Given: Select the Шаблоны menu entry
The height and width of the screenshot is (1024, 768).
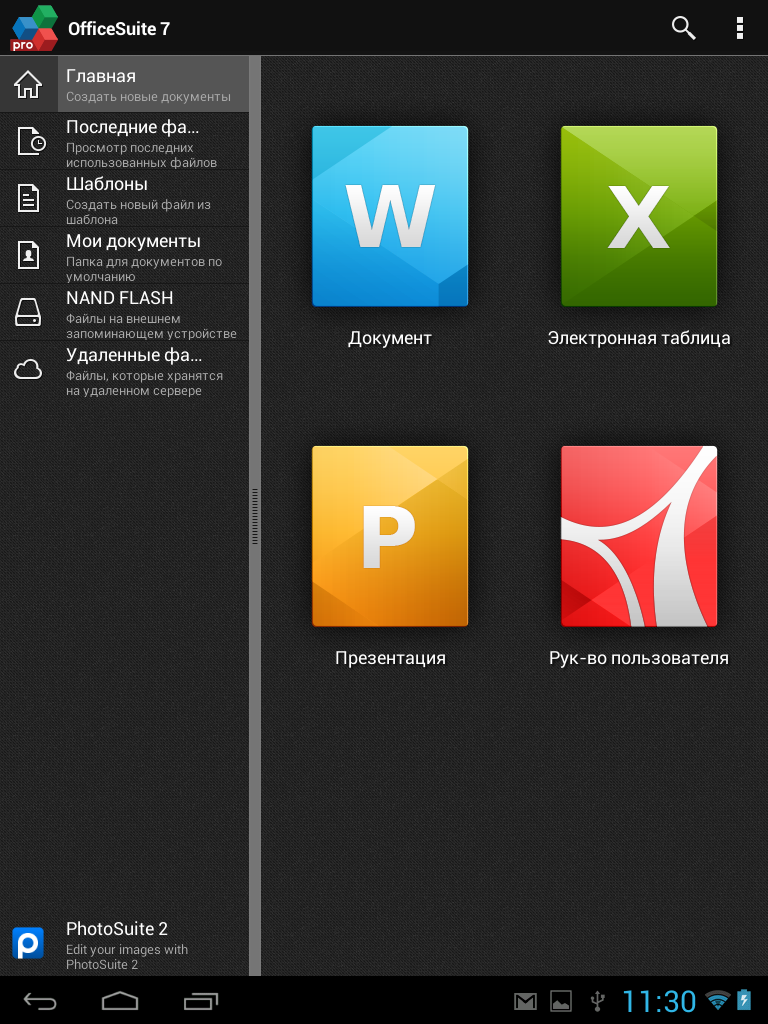Looking at the screenshot, I should pyautogui.click(x=124, y=198).
